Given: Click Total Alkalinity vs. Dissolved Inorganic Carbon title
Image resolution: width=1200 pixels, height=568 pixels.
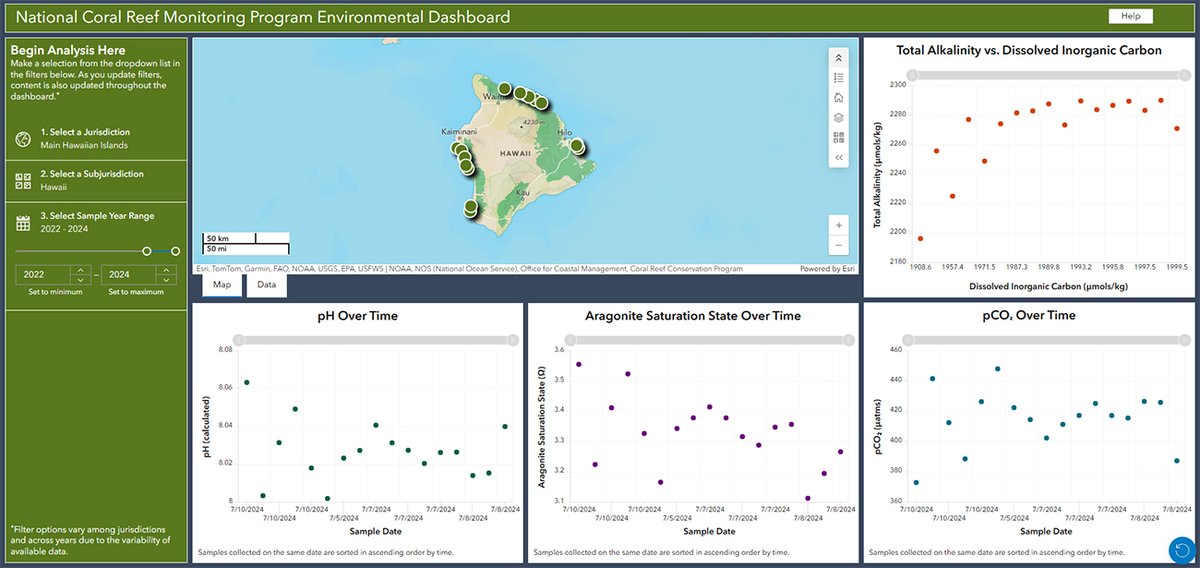Looking at the screenshot, I should point(1029,50).
